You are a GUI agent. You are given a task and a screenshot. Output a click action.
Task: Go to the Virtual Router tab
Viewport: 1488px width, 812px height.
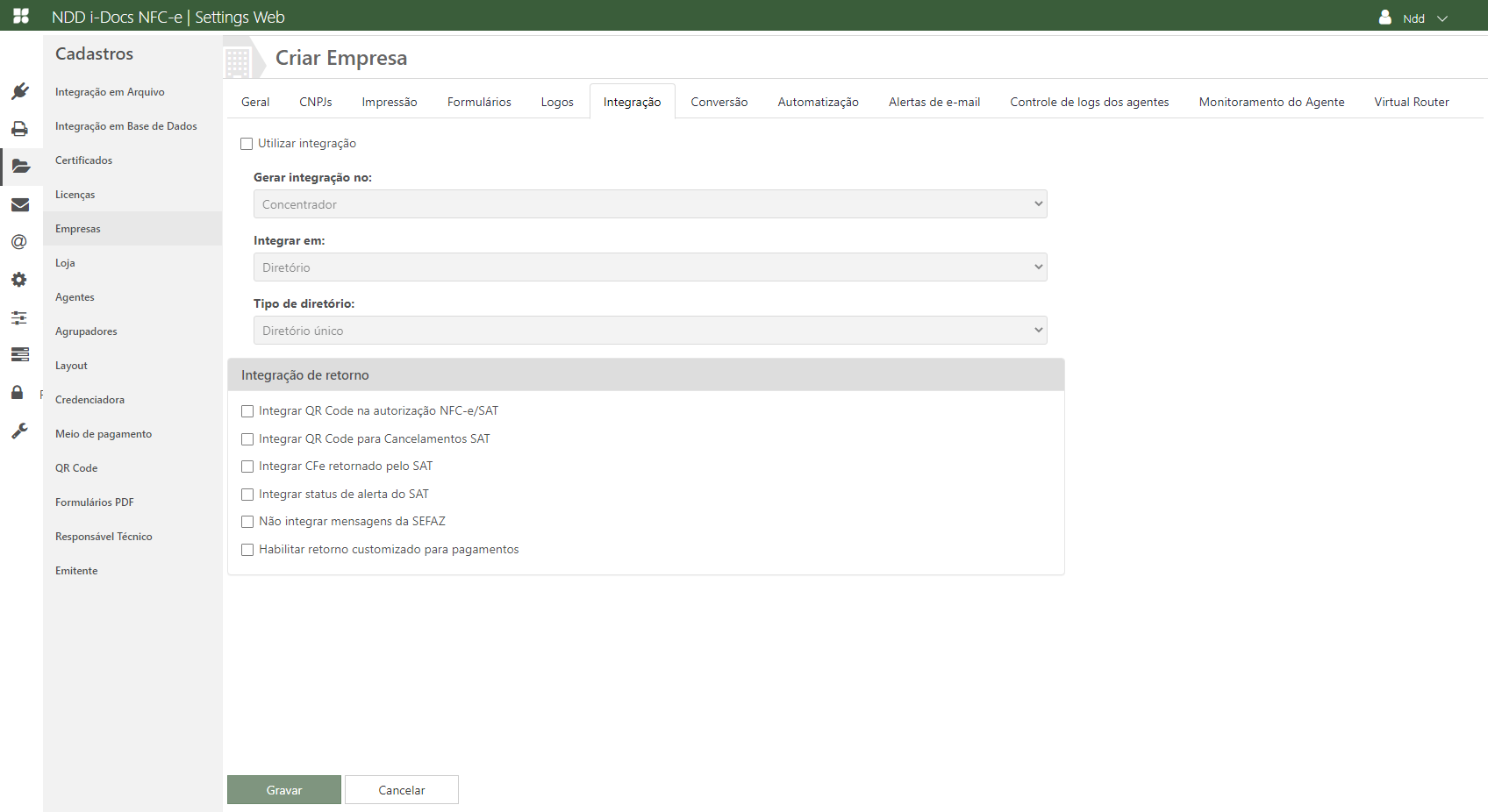(x=1411, y=102)
